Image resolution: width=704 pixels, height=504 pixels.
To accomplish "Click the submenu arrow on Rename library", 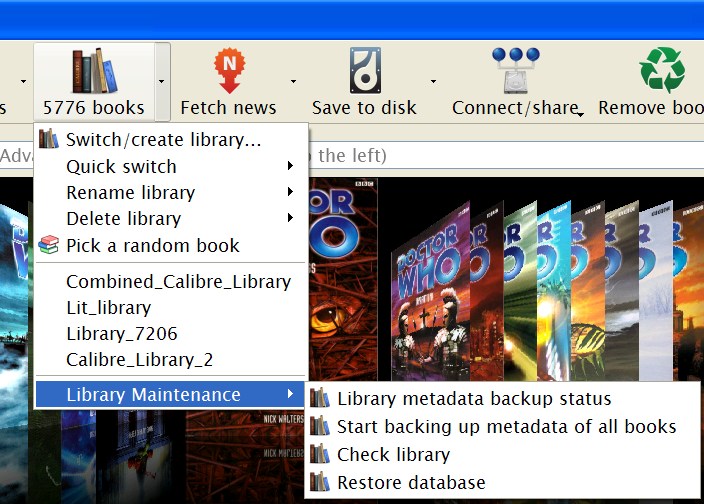I will point(290,192).
